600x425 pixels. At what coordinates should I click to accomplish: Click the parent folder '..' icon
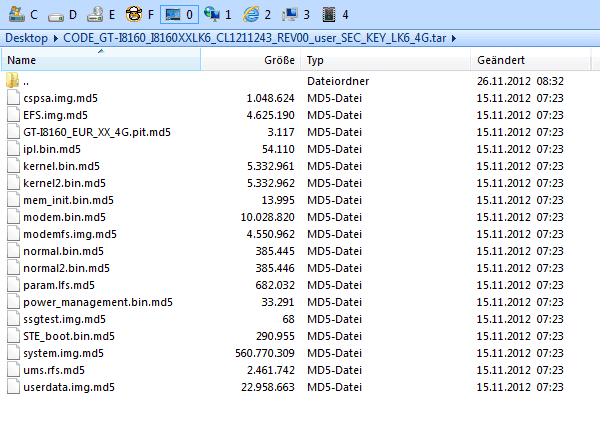point(13,81)
